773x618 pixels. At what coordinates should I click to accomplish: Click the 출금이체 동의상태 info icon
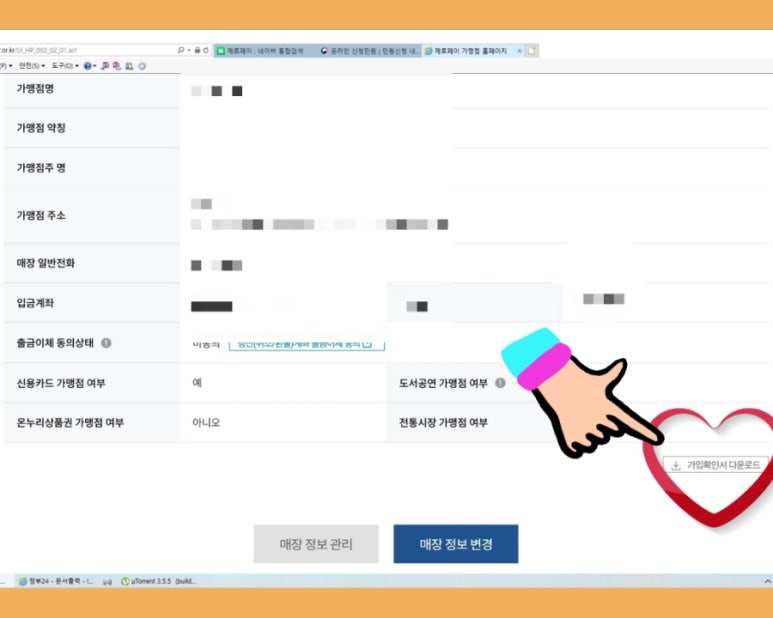point(106,343)
